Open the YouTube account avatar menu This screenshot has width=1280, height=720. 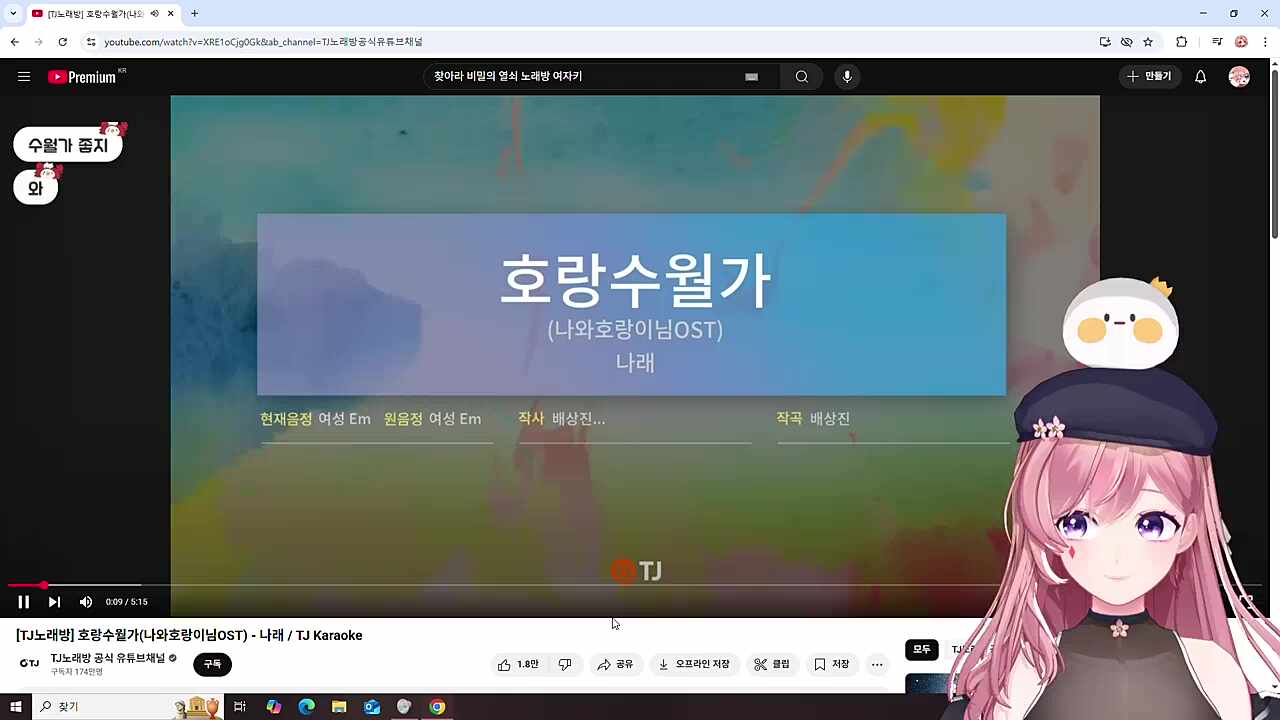[1239, 77]
